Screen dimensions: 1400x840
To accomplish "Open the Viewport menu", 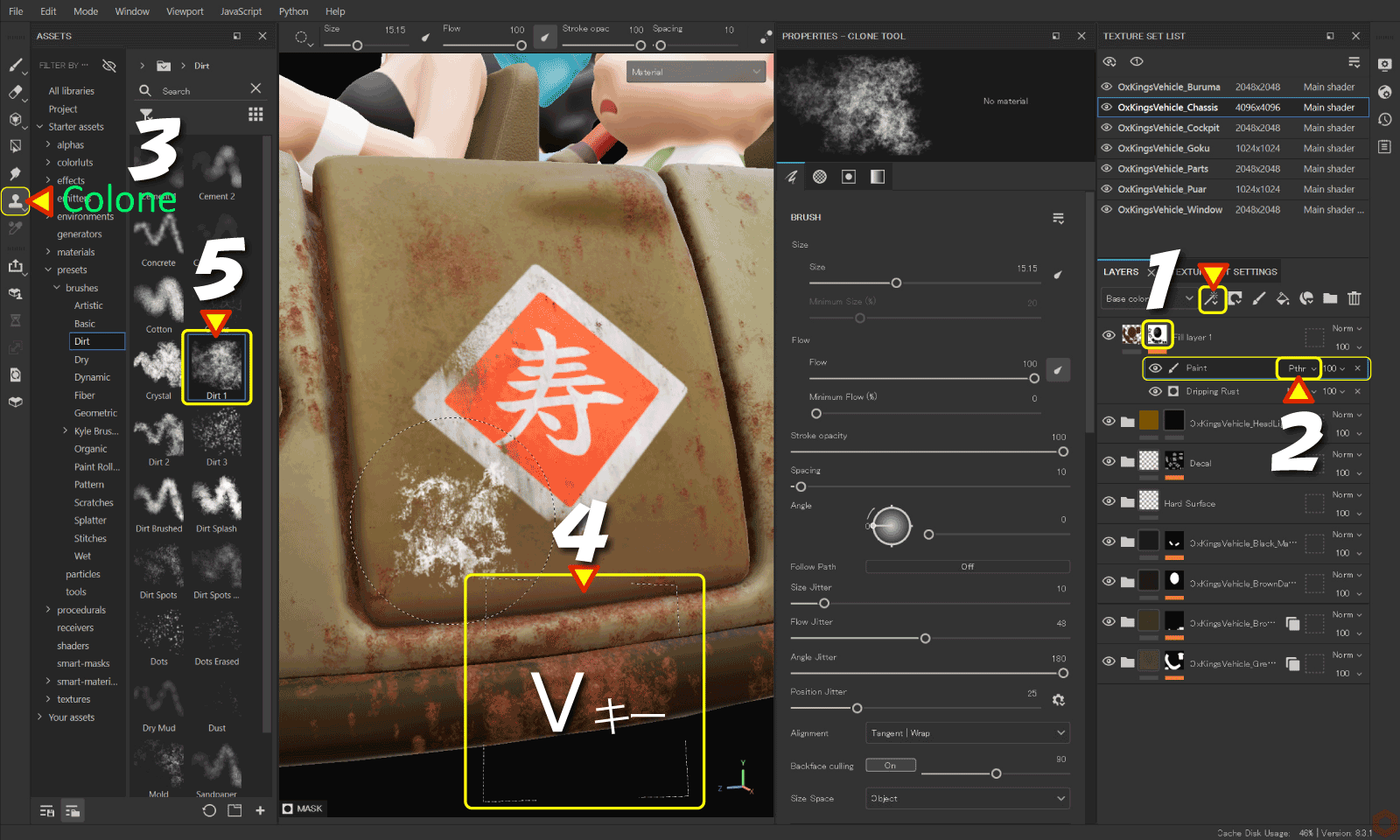I will [185, 11].
